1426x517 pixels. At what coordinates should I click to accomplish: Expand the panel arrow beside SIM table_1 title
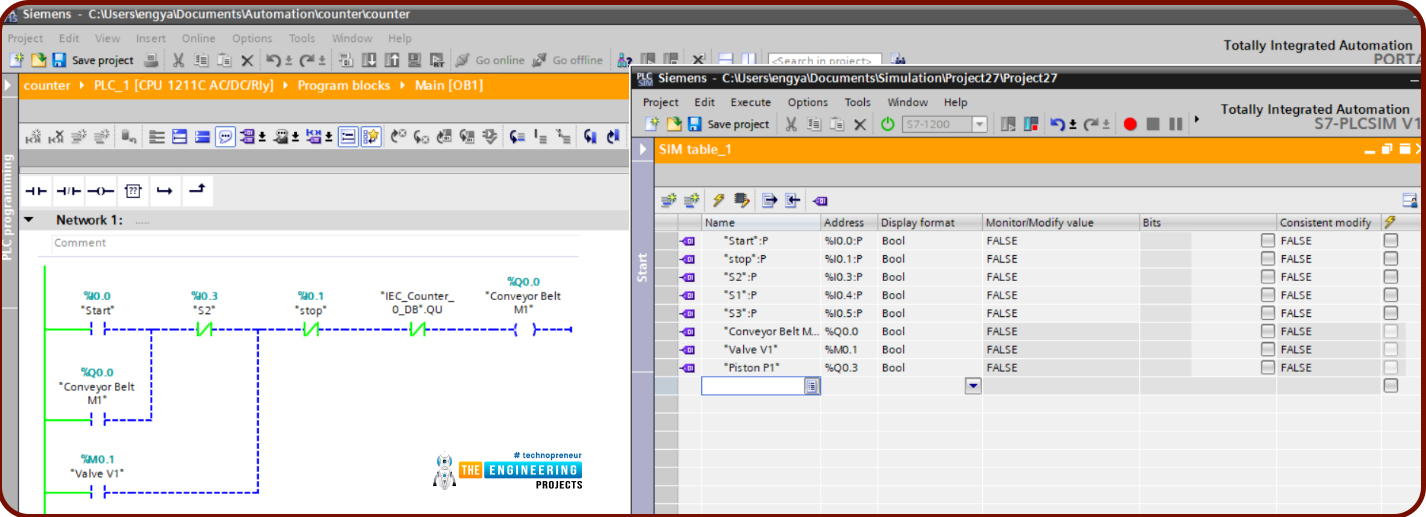tap(643, 150)
